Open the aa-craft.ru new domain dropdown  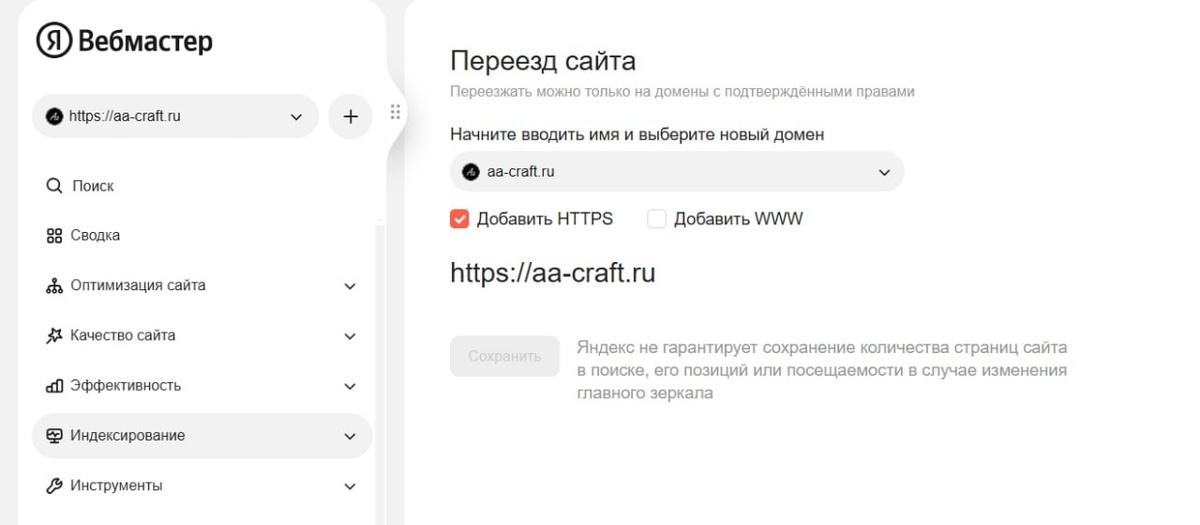(677, 172)
